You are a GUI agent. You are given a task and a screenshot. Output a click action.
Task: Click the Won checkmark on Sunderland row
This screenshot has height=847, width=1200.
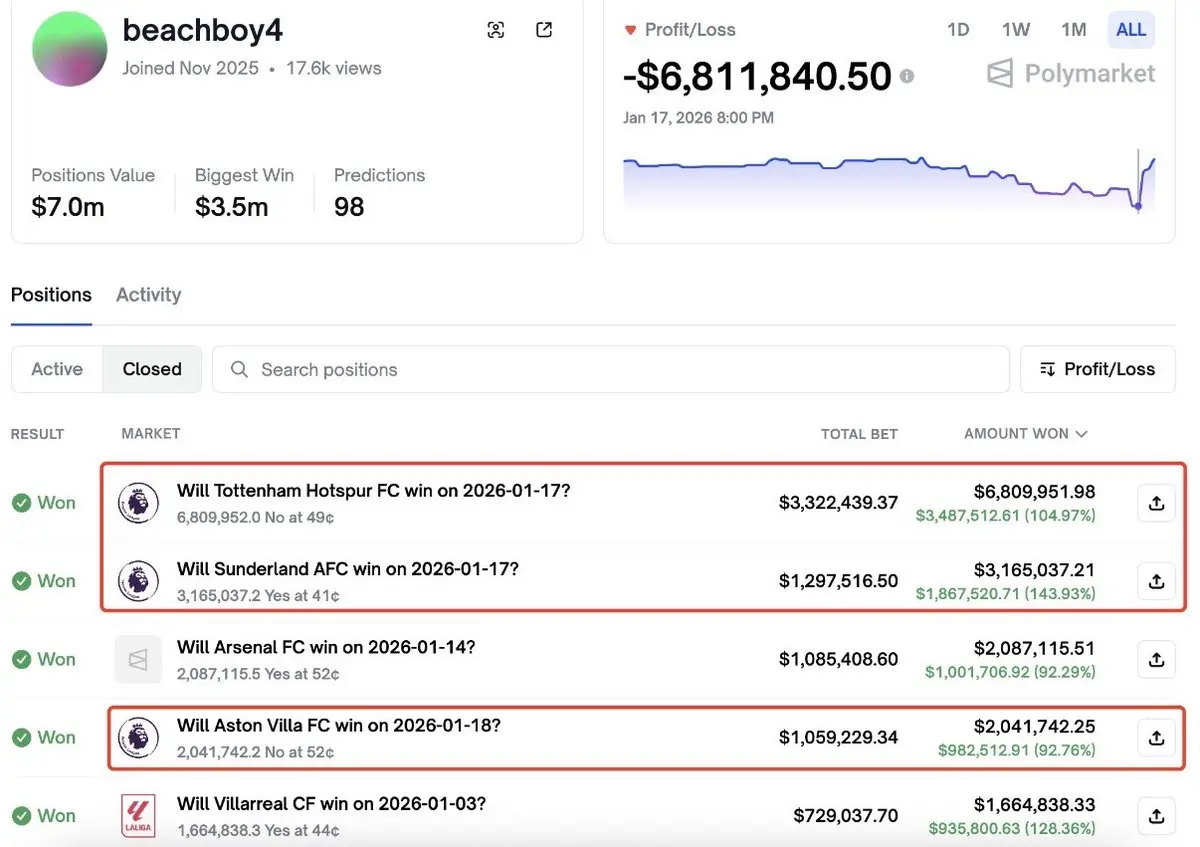tap(21, 581)
